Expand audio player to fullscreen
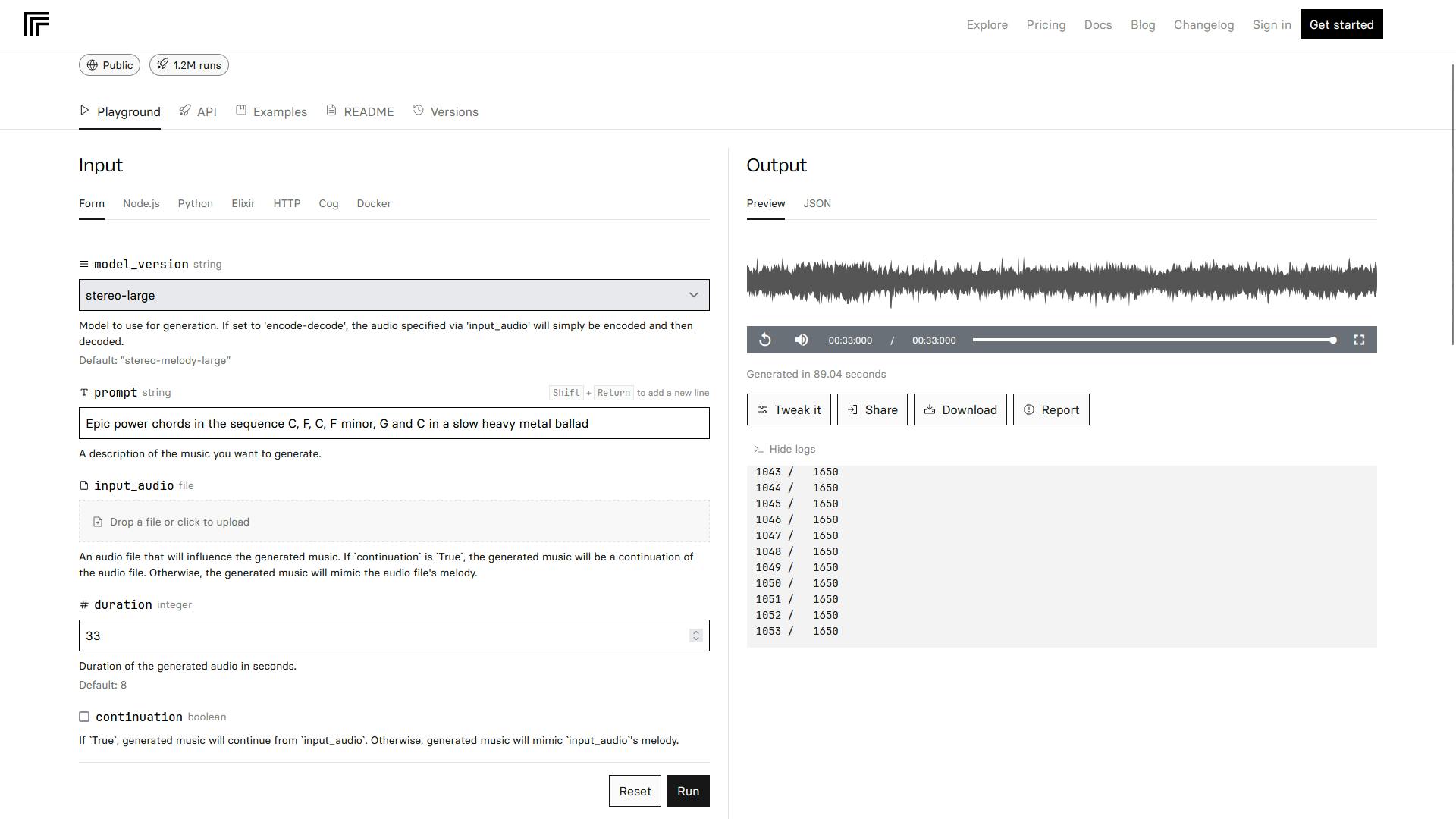Viewport: 1456px width, 819px height. [1359, 340]
